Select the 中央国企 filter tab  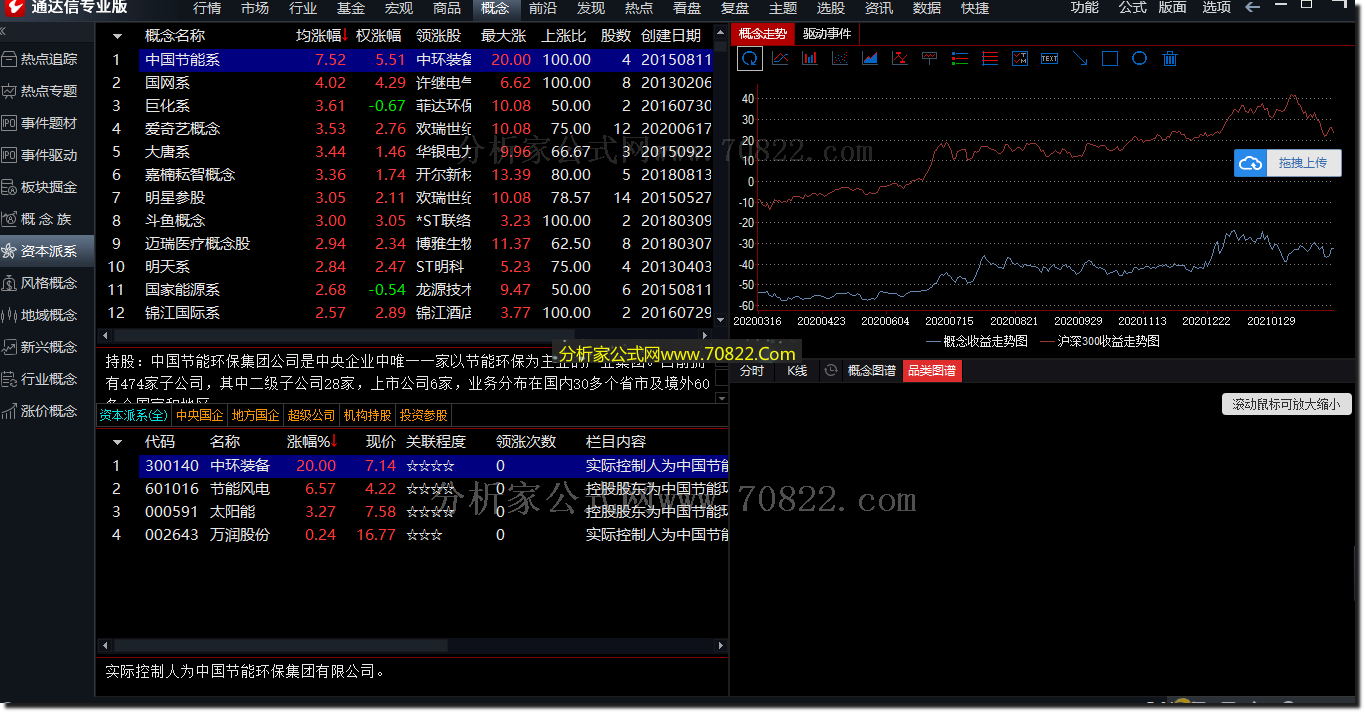click(200, 415)
